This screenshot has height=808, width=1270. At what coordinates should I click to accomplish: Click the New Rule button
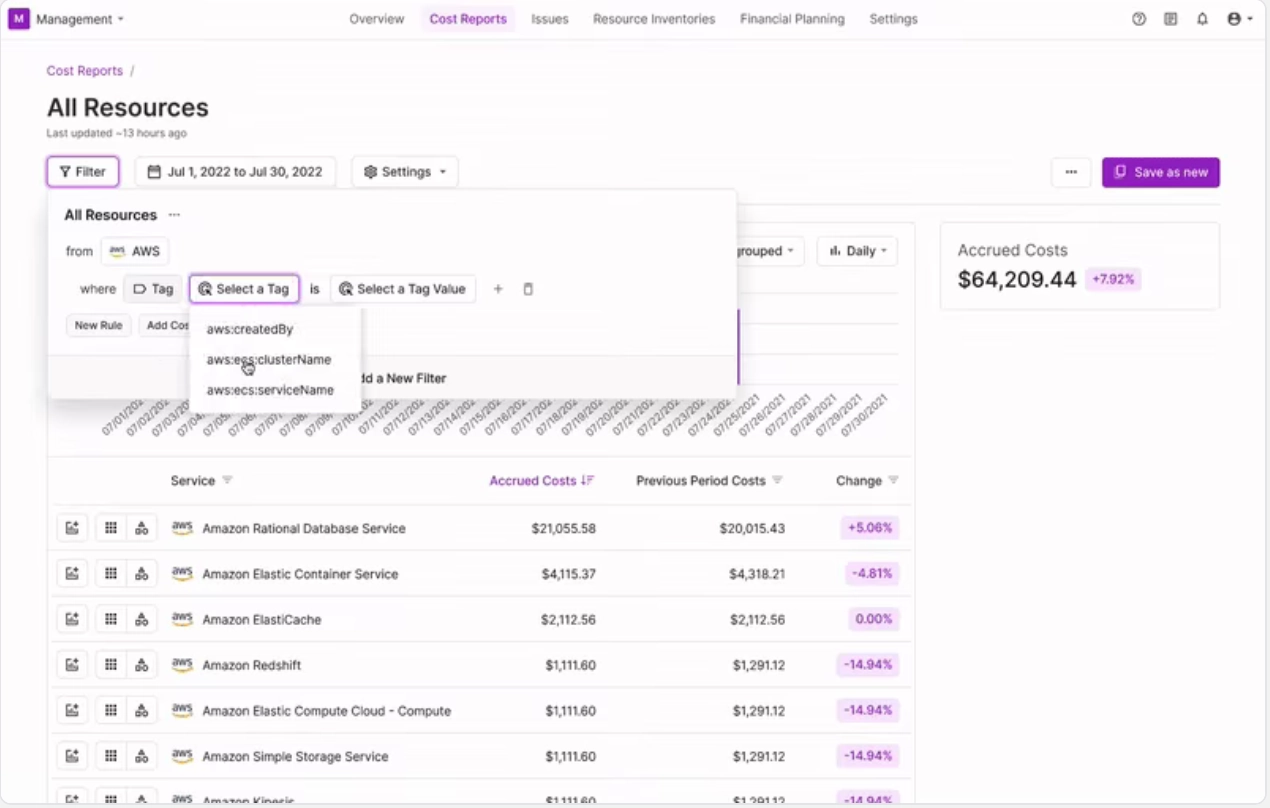99,325
